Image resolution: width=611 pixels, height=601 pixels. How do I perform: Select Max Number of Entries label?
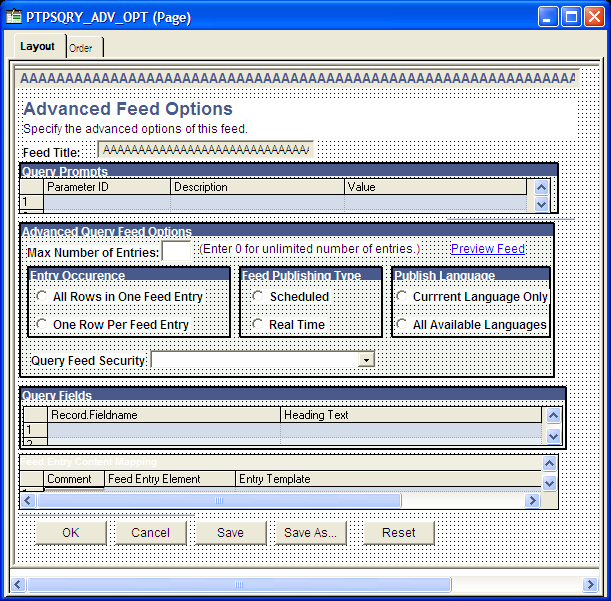[93, 253]
